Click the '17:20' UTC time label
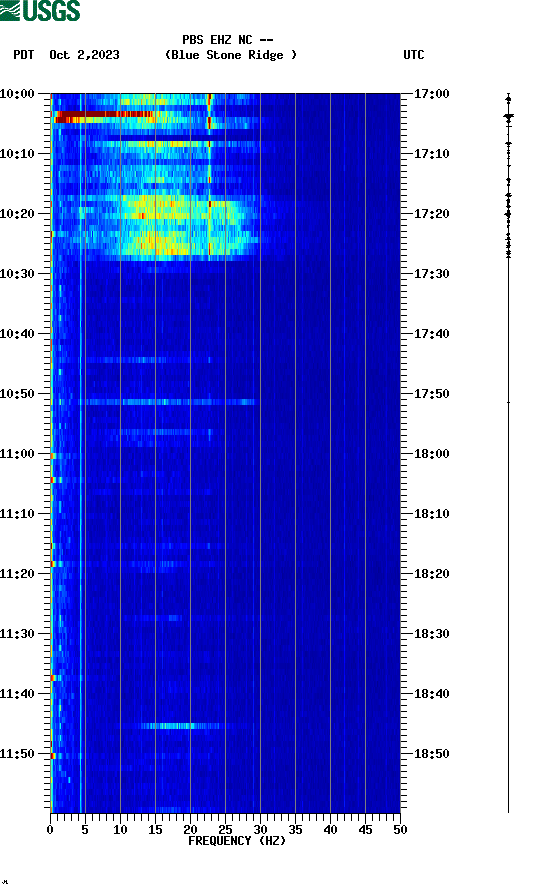The height and width of the screenshot is (893, 552). point(431,214)
